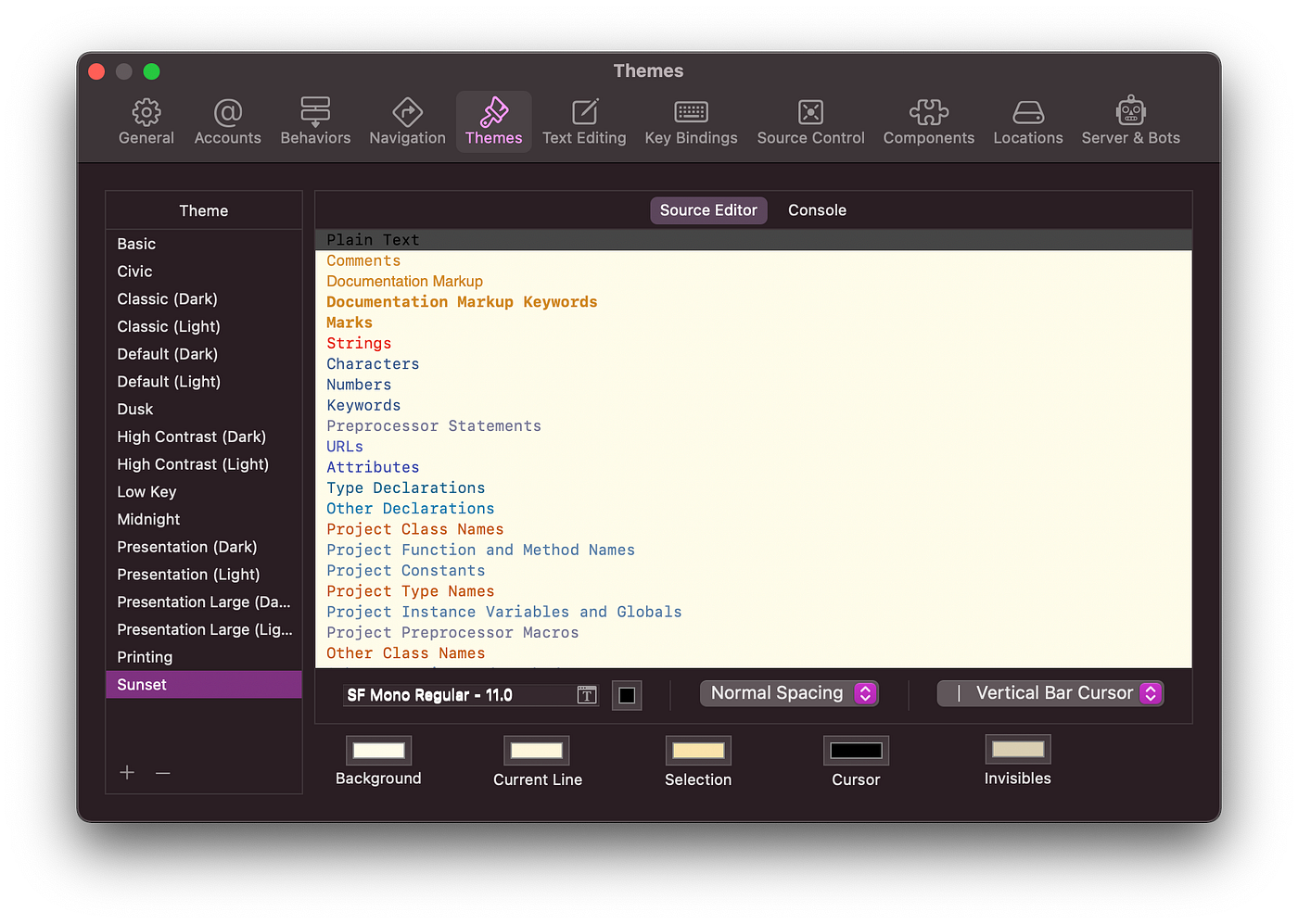Click the black text color well next to font field
This screenshot has width=1298, height=924.
pos(627,695)
